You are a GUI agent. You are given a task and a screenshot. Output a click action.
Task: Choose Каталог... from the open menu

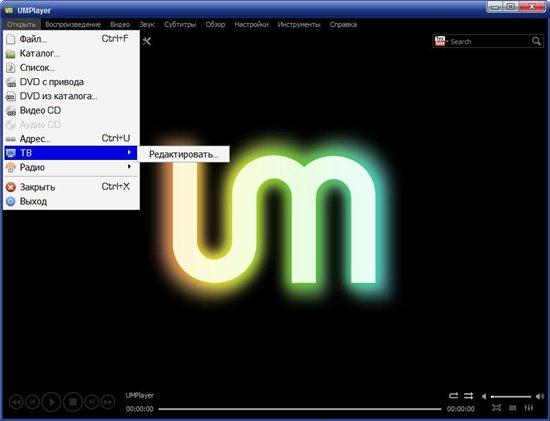71,53
